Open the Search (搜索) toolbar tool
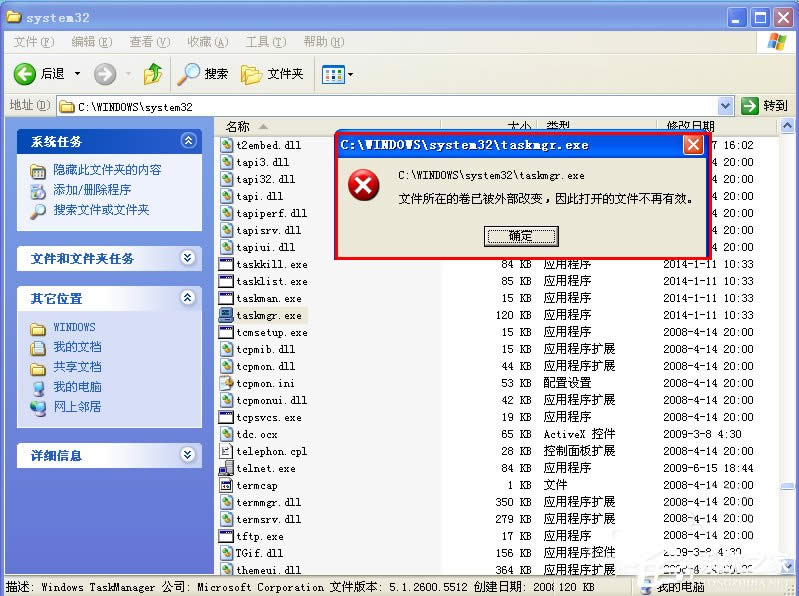The image size is (799, 596). point(189,74)
